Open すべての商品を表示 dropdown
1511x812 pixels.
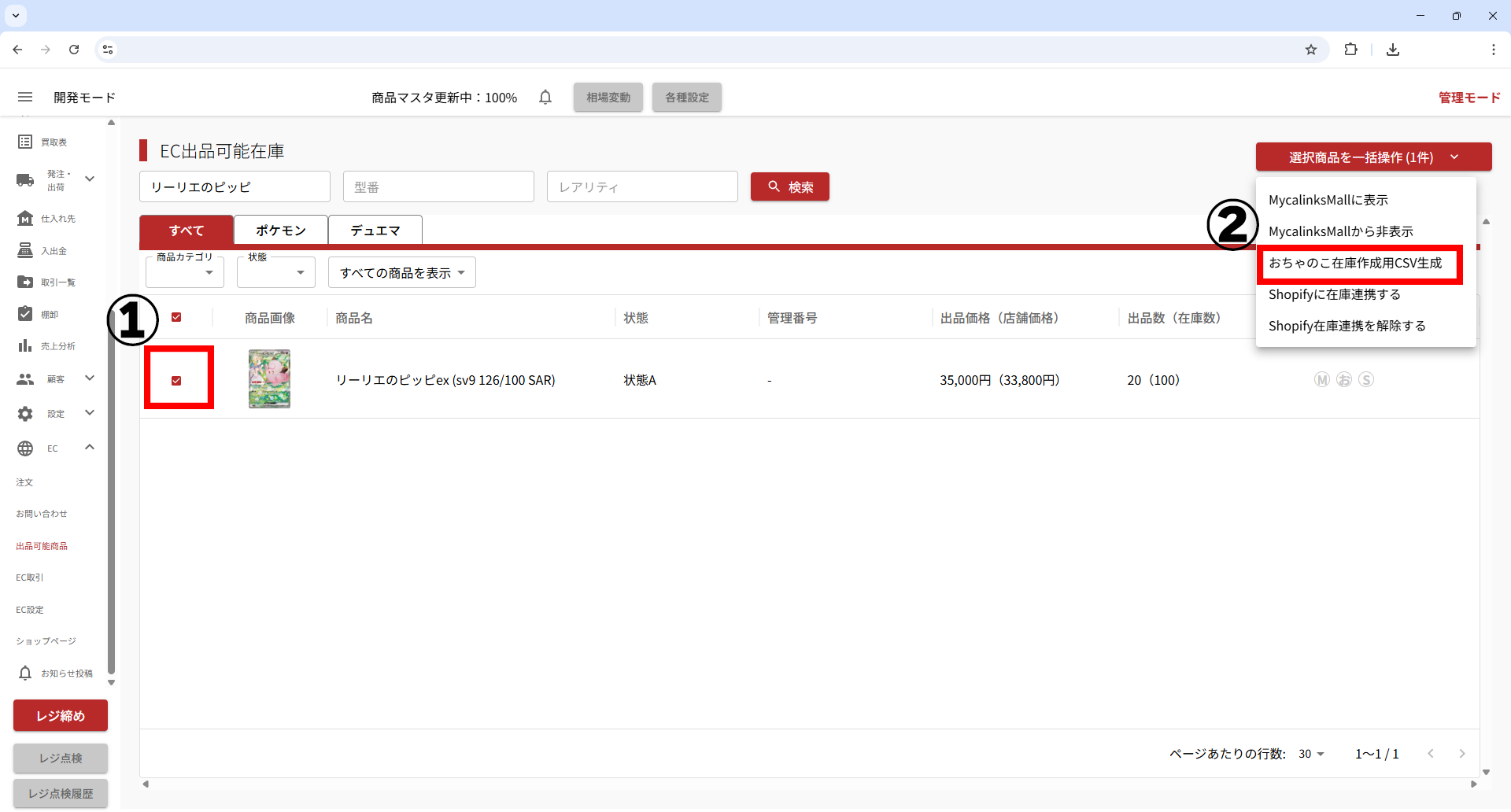(x=401, y=273)
